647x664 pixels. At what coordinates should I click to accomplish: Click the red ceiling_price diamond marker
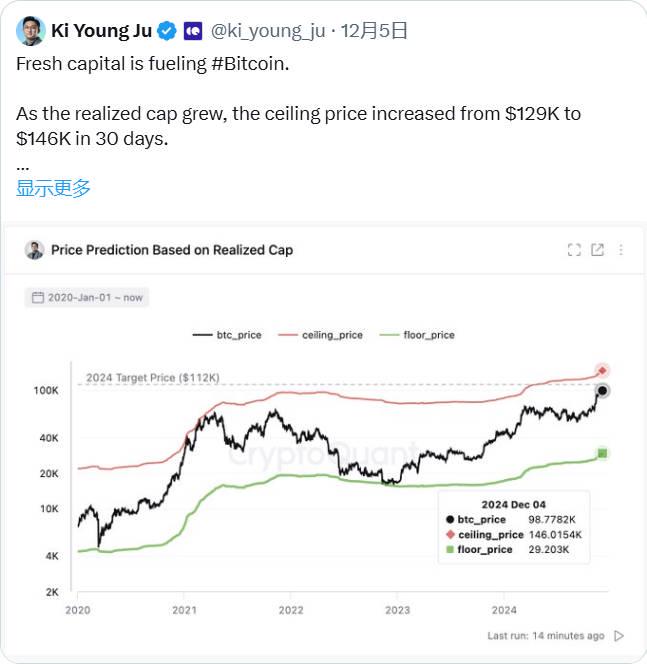tap(602, 371)
